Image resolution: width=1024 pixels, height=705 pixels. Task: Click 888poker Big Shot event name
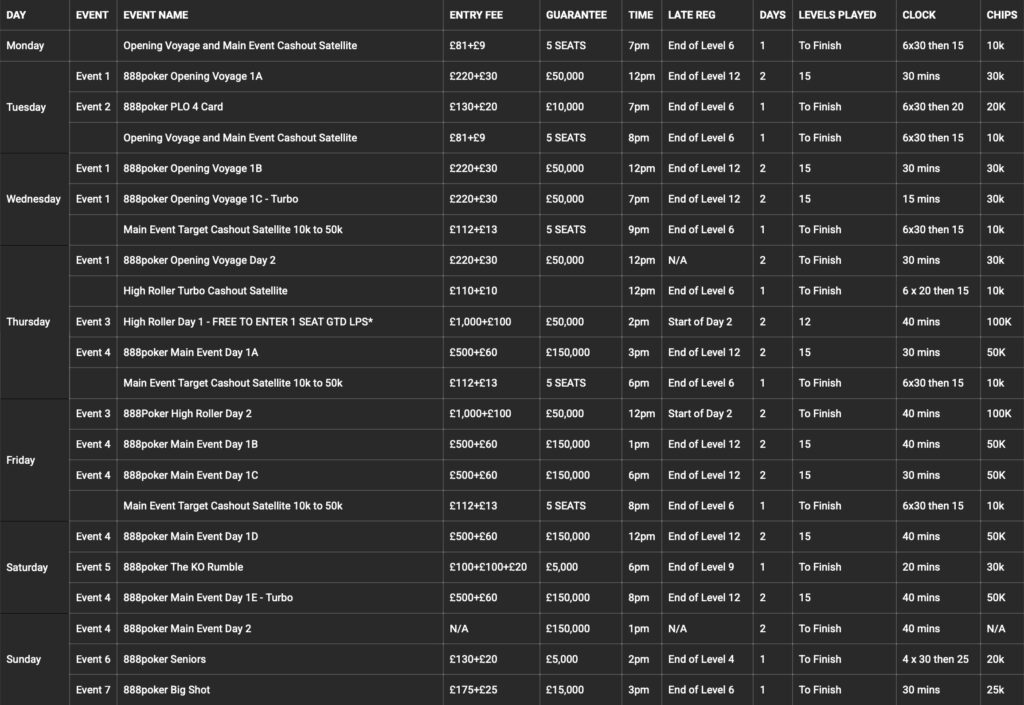pos(167,690)
